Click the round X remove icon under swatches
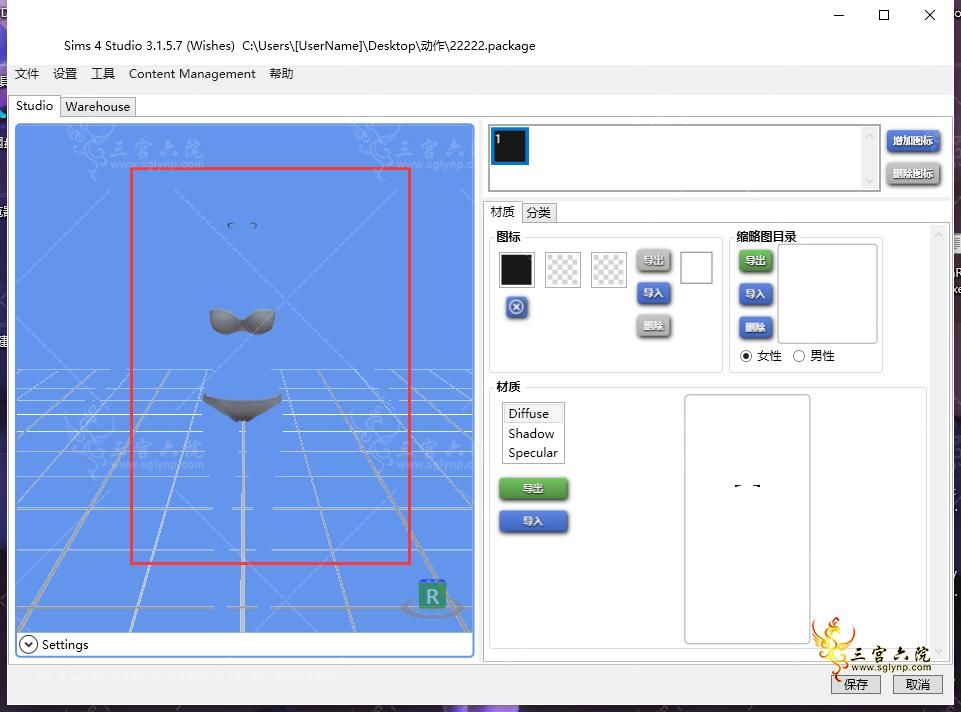 517,306
